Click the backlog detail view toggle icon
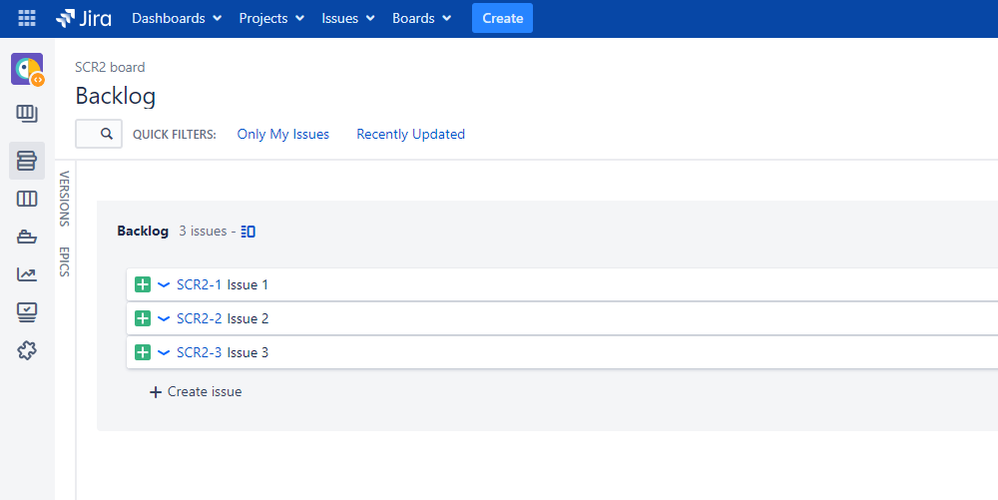This screenshot has width=998, height=500. tap(248, 232)
